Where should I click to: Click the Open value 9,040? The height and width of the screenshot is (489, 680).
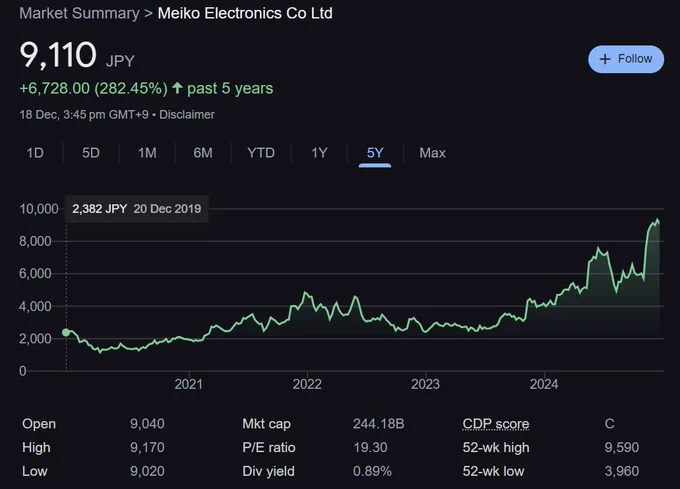coord(147,424)
